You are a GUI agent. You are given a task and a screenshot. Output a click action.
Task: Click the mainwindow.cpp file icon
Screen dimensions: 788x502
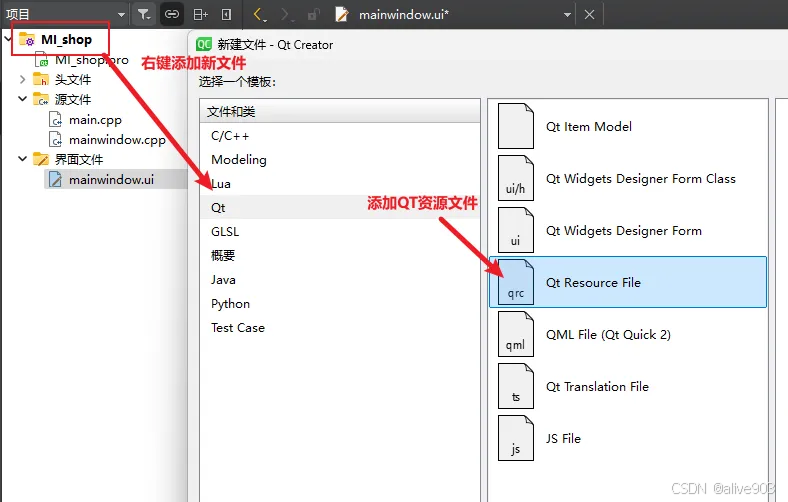(x=55, y=139)
